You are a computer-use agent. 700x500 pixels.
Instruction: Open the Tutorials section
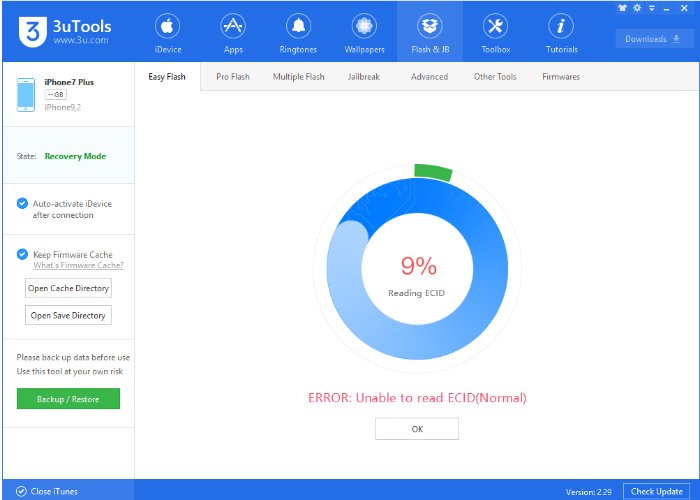tap(561, 32)
